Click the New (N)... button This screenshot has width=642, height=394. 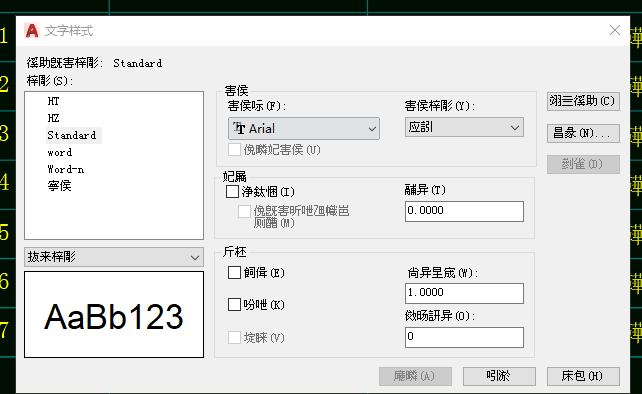583,133
